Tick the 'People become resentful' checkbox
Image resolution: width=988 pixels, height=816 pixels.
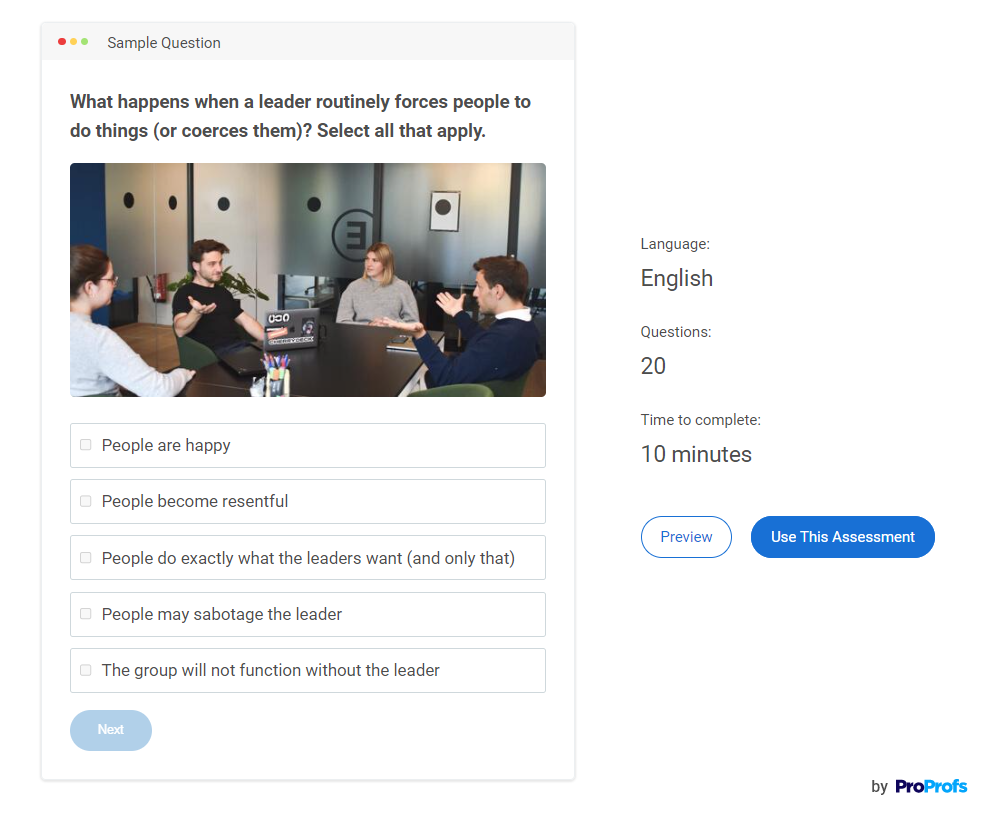86,501
